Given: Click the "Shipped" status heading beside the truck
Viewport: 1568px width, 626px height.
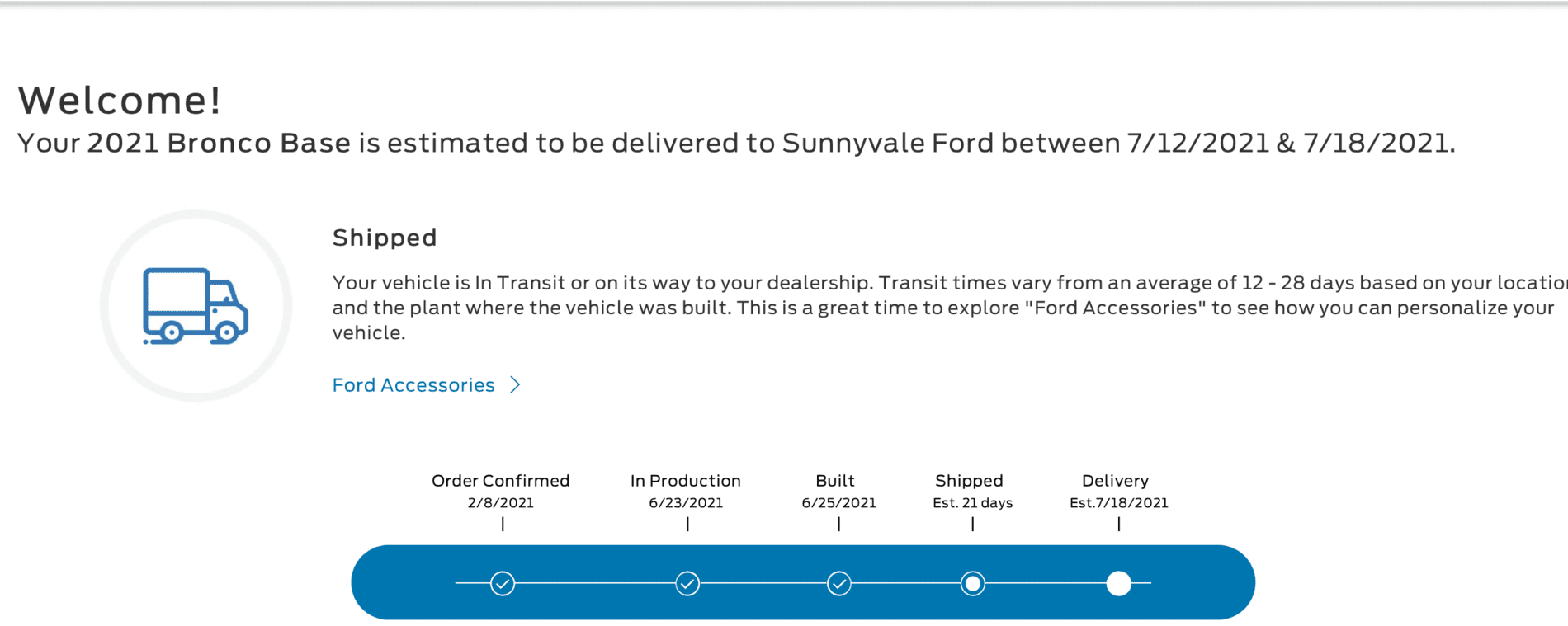Looking at the screenshot, I should pos(385,238).
